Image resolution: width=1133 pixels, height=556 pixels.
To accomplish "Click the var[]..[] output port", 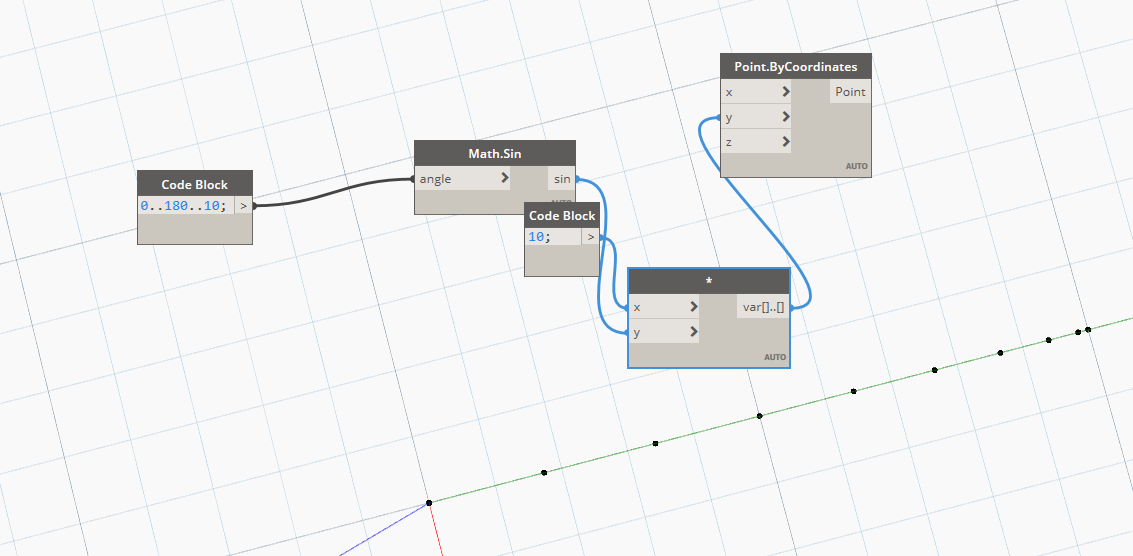I will click(x=763, y=307).
